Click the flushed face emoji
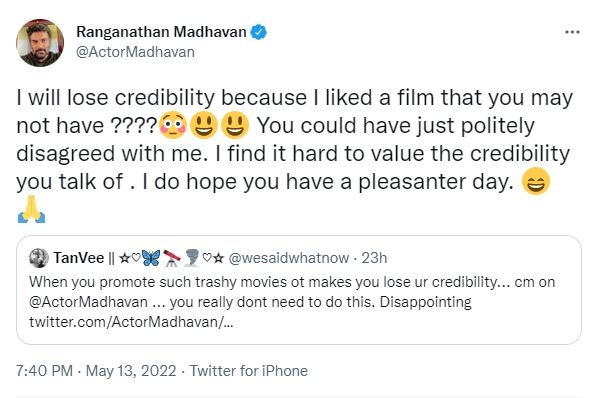This screenshot has width=596, height=398. (x=173, y=125)
